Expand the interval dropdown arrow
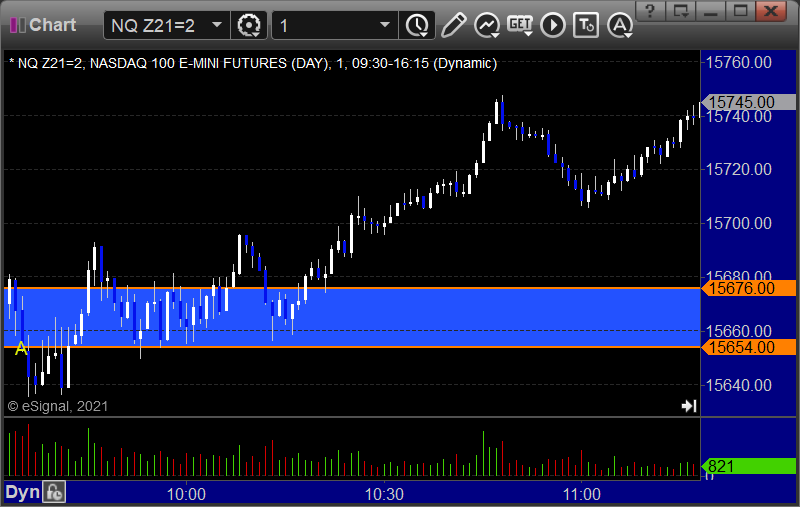Viewport: 800px width, 507px height. [385, 24]
